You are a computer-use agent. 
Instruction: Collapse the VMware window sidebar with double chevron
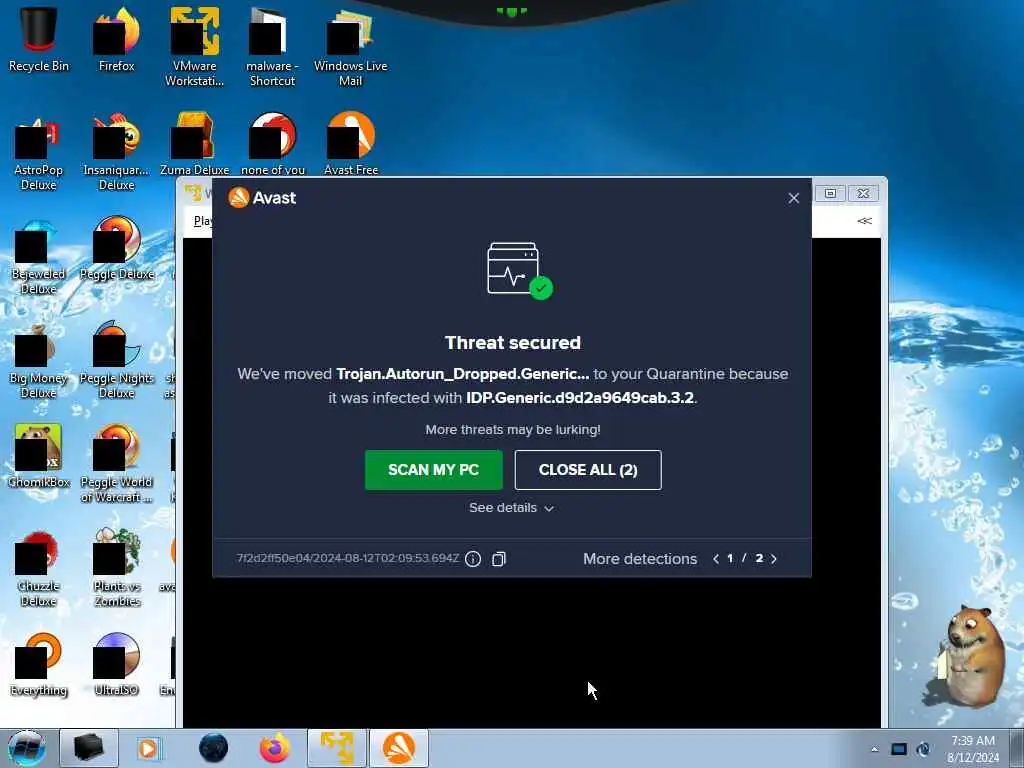(x=864, y=221)
